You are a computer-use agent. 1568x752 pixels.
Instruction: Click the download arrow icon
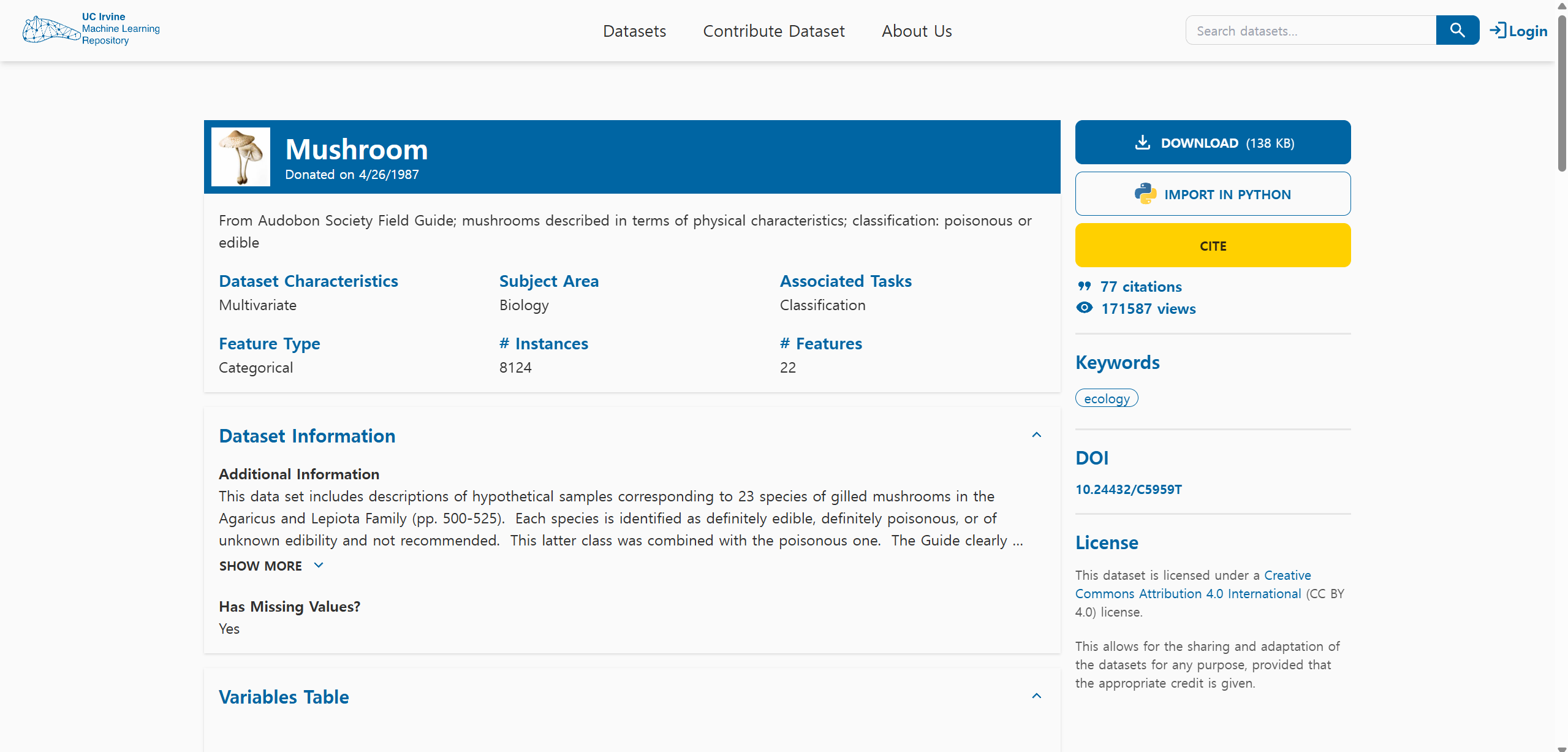pos(1142,142)
